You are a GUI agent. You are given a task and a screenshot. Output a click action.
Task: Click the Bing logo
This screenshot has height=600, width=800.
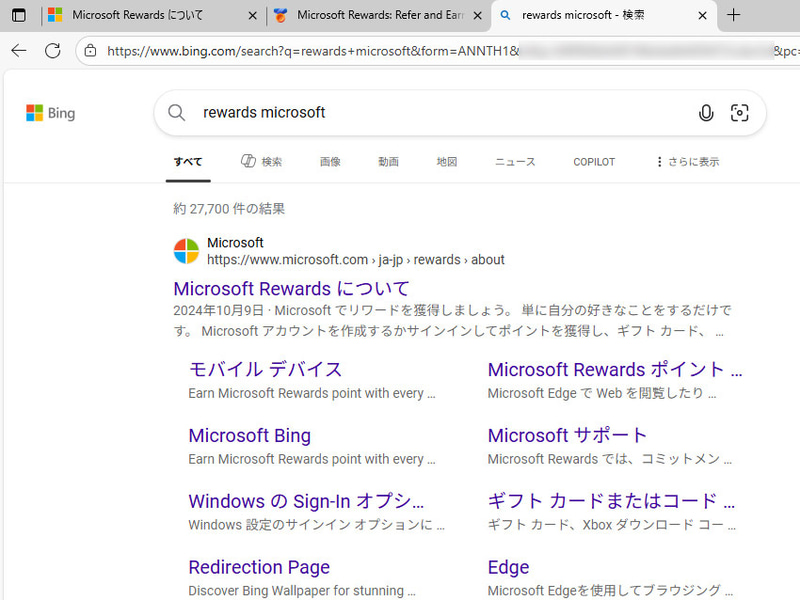tap(50, 113)
